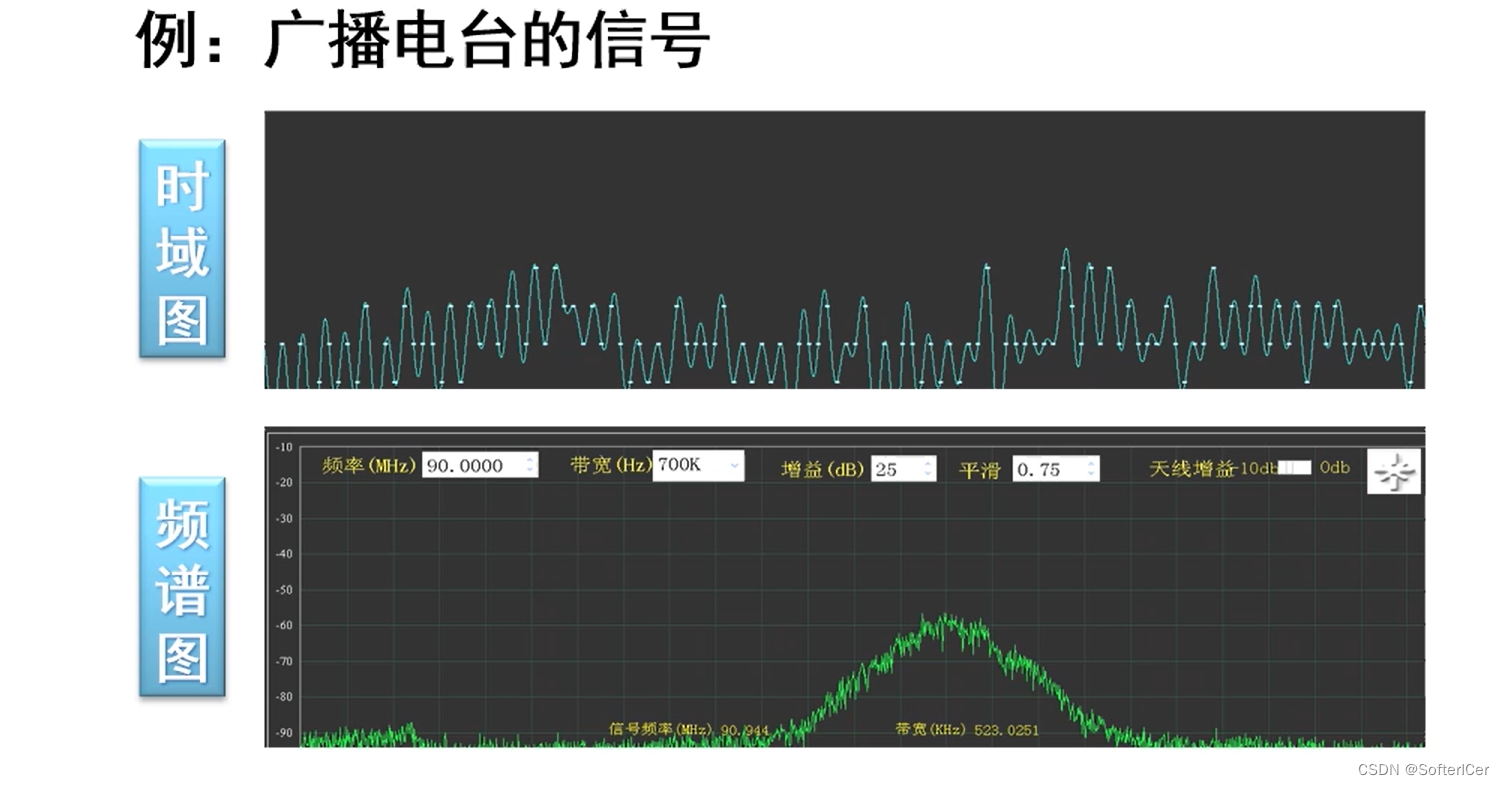
Task: Toggle the antenna gain 10db/0db switch
Action: 1294,468
